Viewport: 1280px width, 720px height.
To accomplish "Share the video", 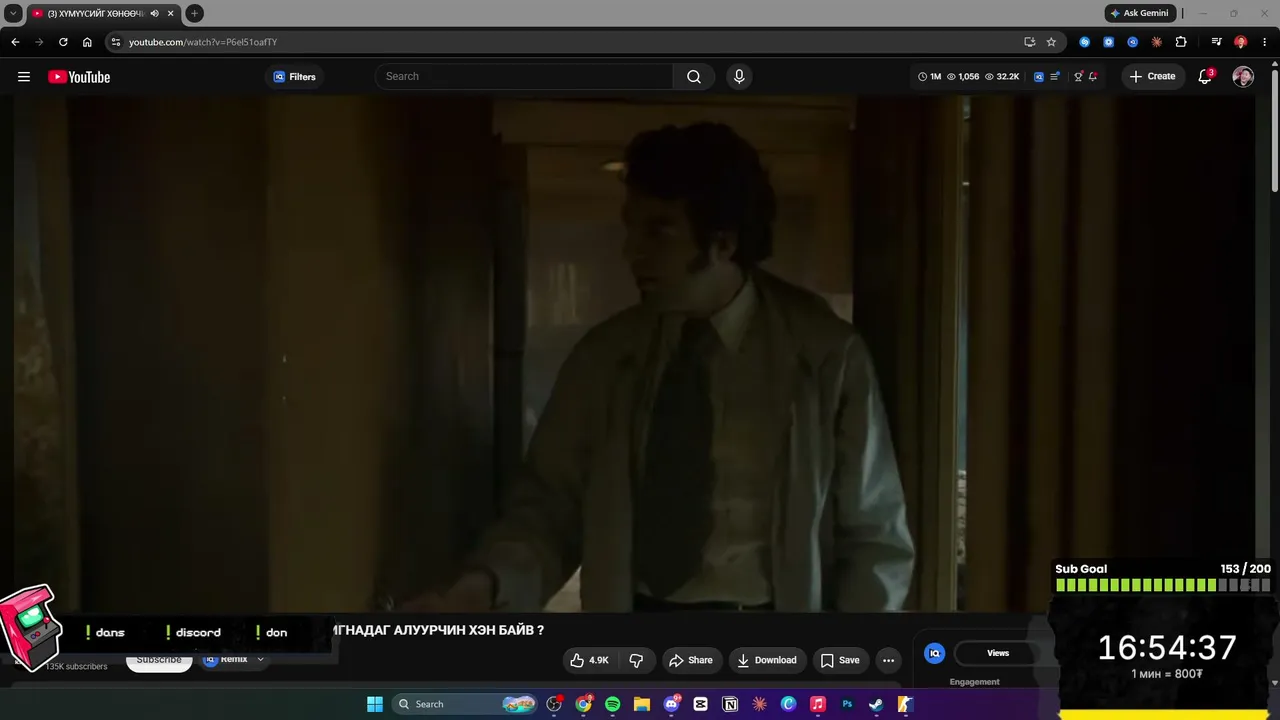I will tap(691, 660).
